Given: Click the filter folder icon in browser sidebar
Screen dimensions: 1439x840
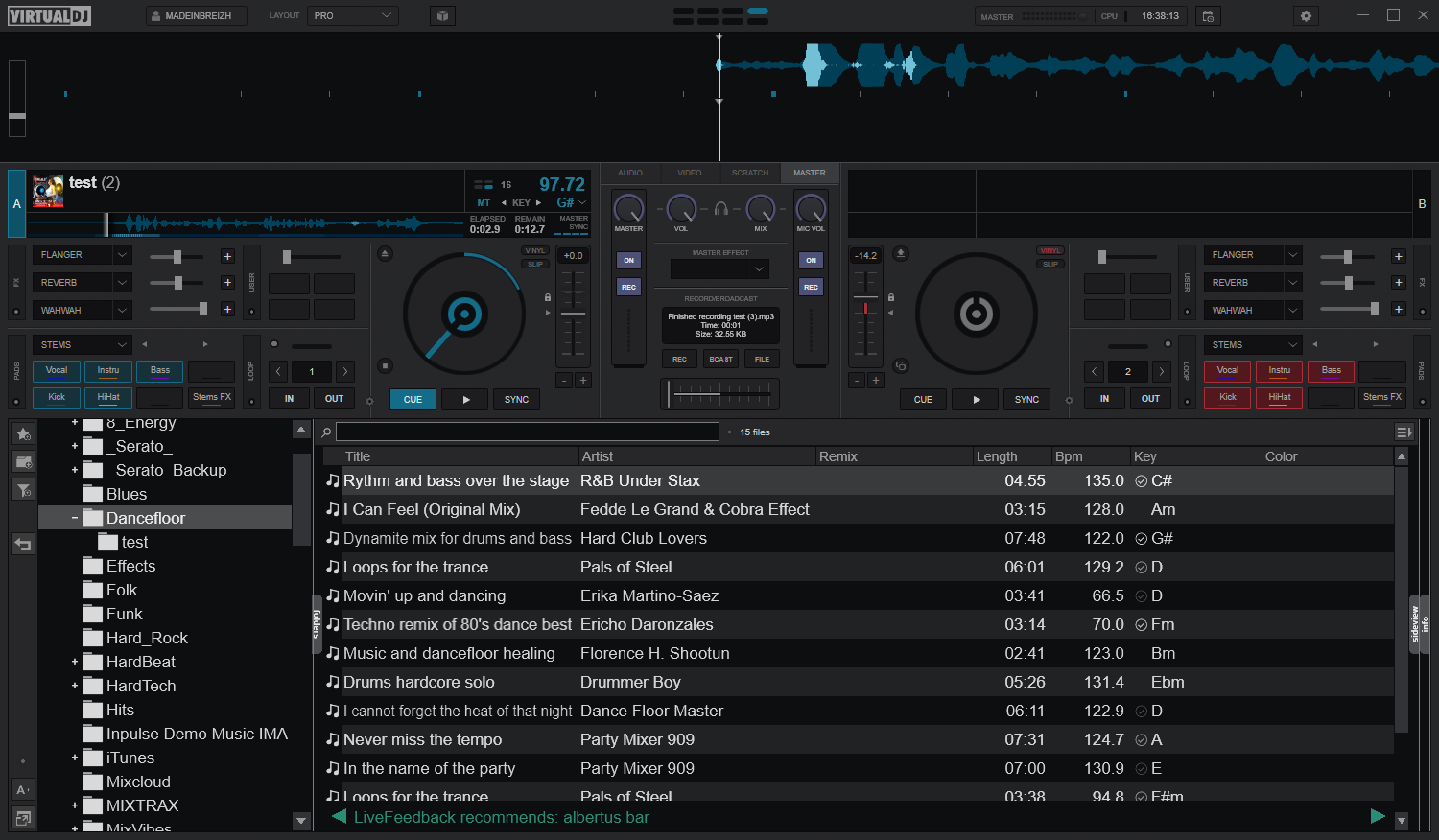Looking at the screenshot, I should [23, 490].
